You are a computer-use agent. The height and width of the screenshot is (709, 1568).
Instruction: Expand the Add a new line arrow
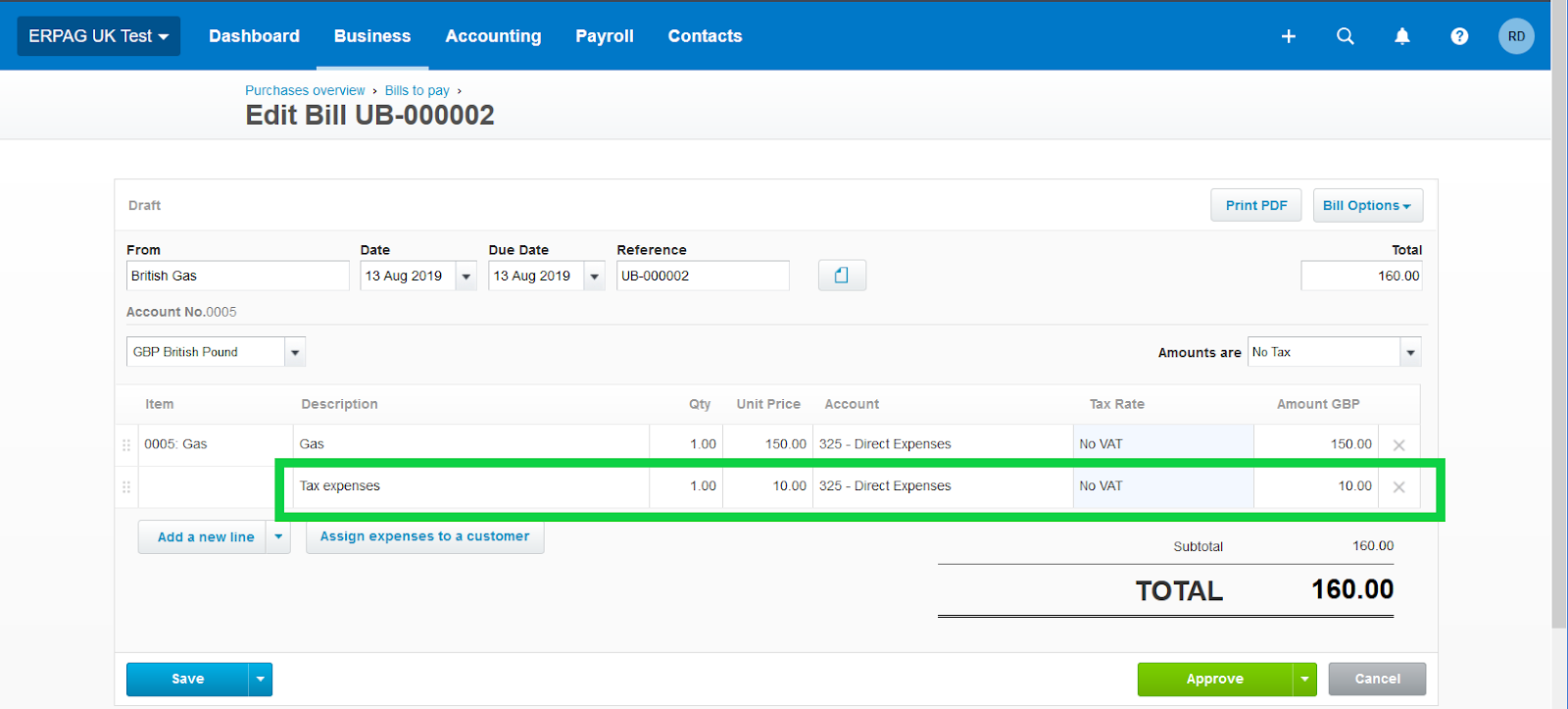[278, 536]
